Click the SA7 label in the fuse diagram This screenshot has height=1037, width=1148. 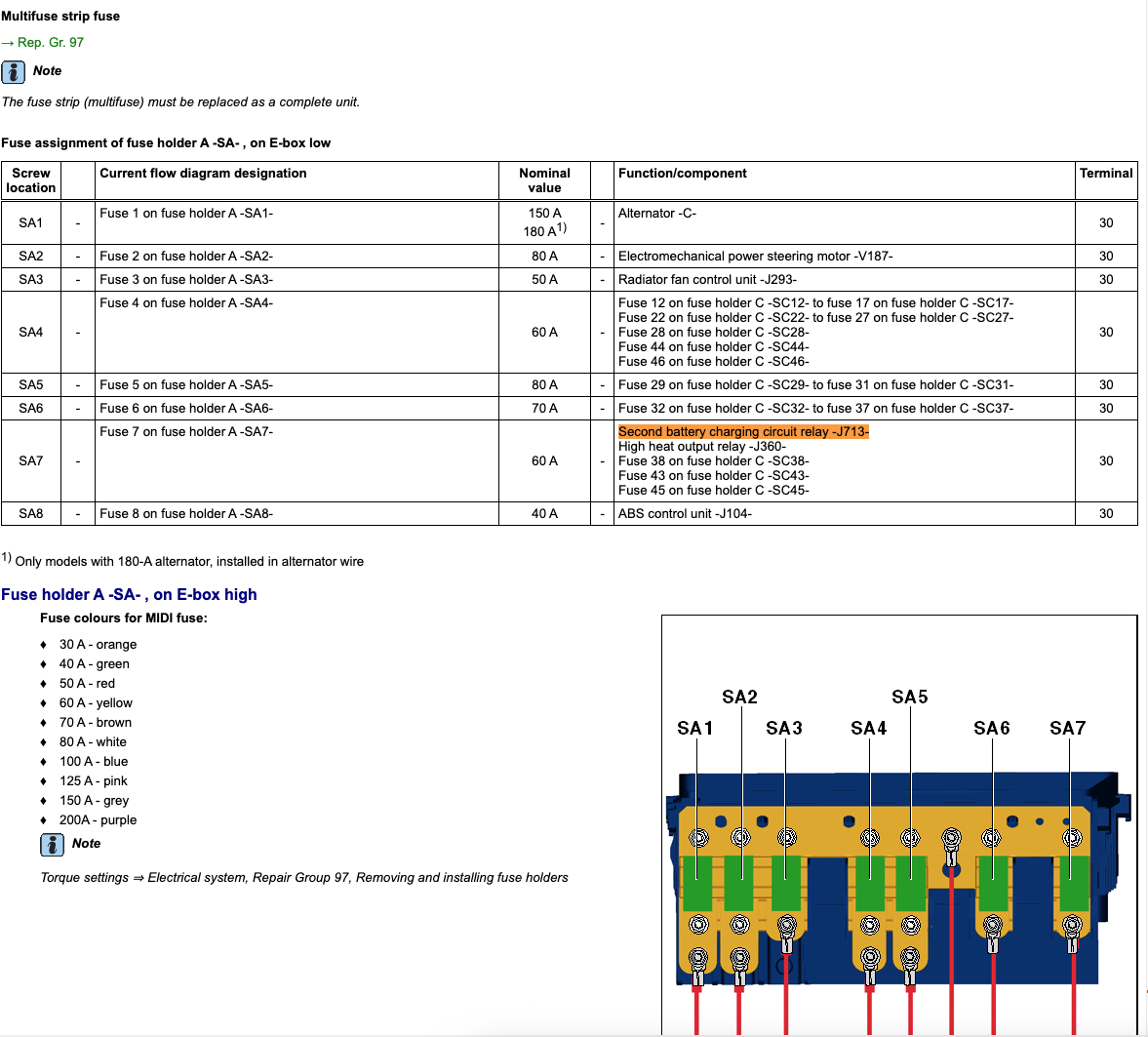(x=1067, y=728)
